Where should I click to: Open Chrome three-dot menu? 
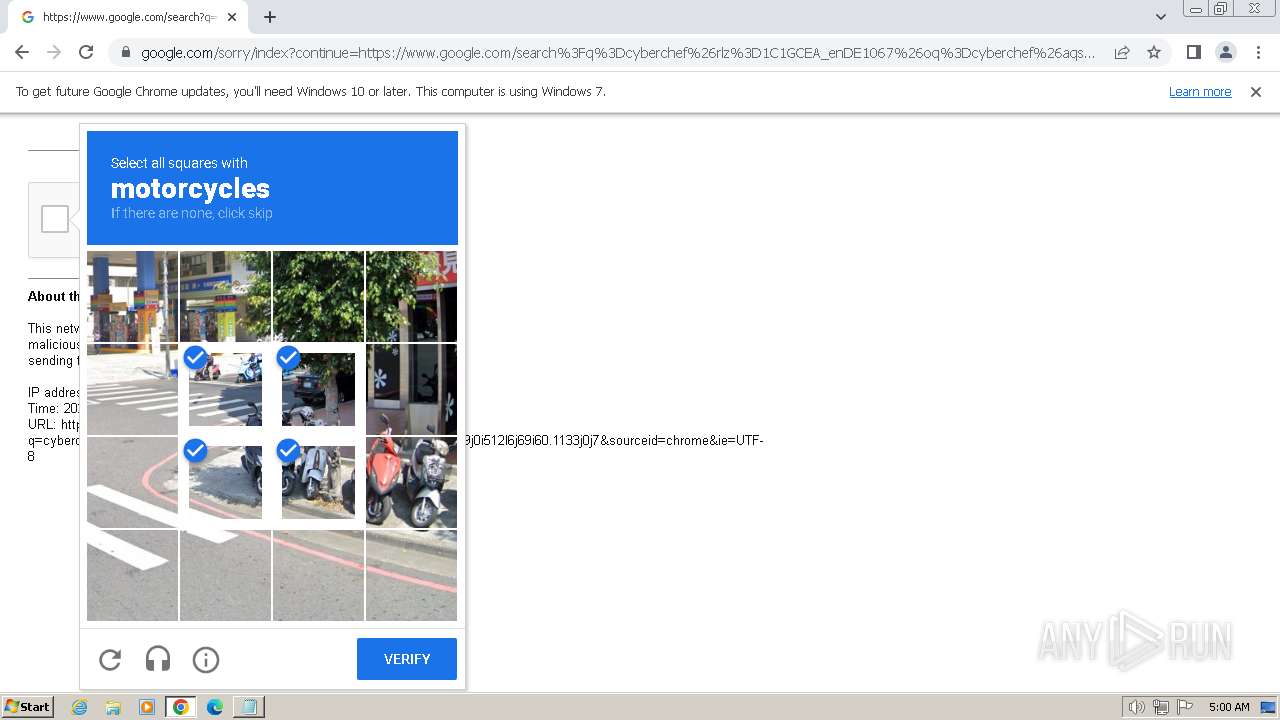1259,52
